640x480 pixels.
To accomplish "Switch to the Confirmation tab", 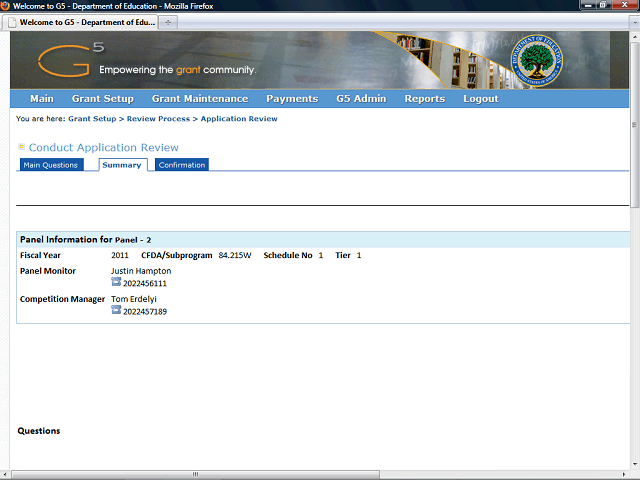I will (182, 165).
